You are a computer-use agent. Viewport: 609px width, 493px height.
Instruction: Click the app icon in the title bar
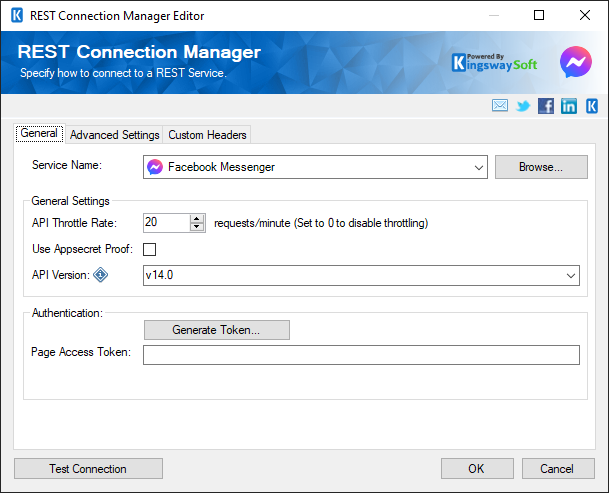17,16
